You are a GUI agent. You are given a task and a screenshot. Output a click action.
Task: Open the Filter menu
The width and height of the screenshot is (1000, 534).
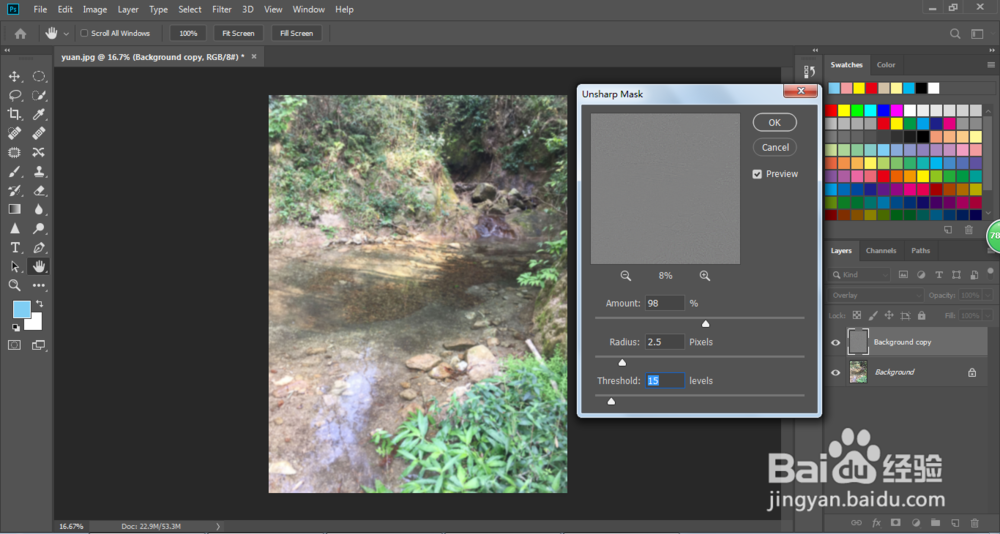click(x=222, y=10)
